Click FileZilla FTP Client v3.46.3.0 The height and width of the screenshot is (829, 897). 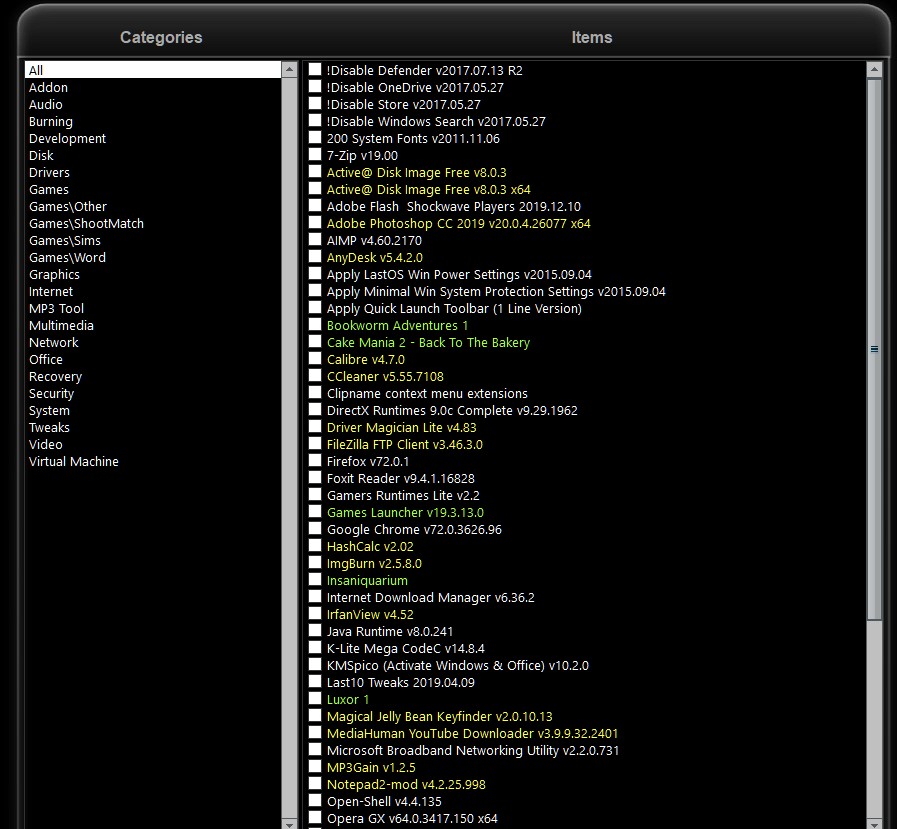click(404, 445)
